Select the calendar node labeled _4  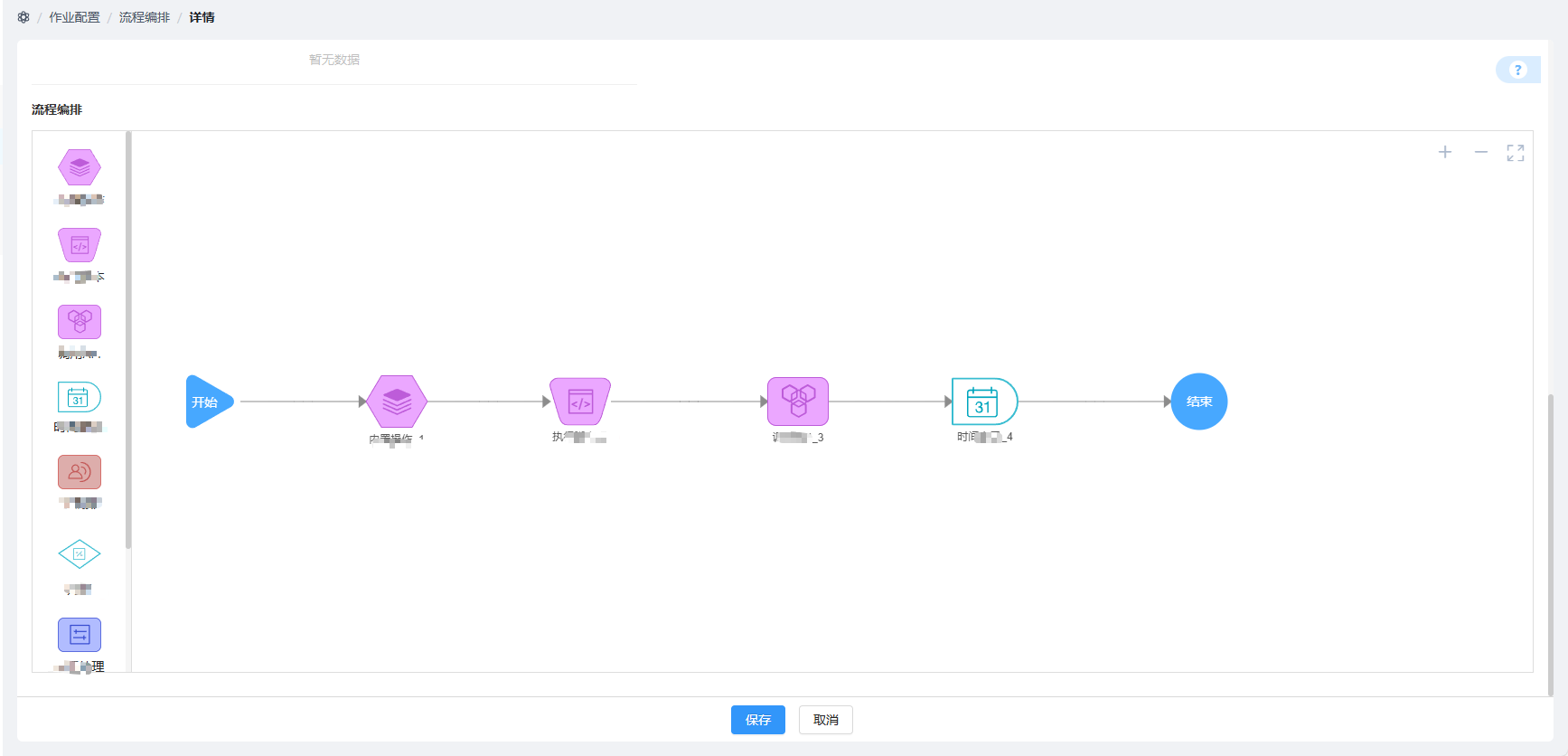984,402
